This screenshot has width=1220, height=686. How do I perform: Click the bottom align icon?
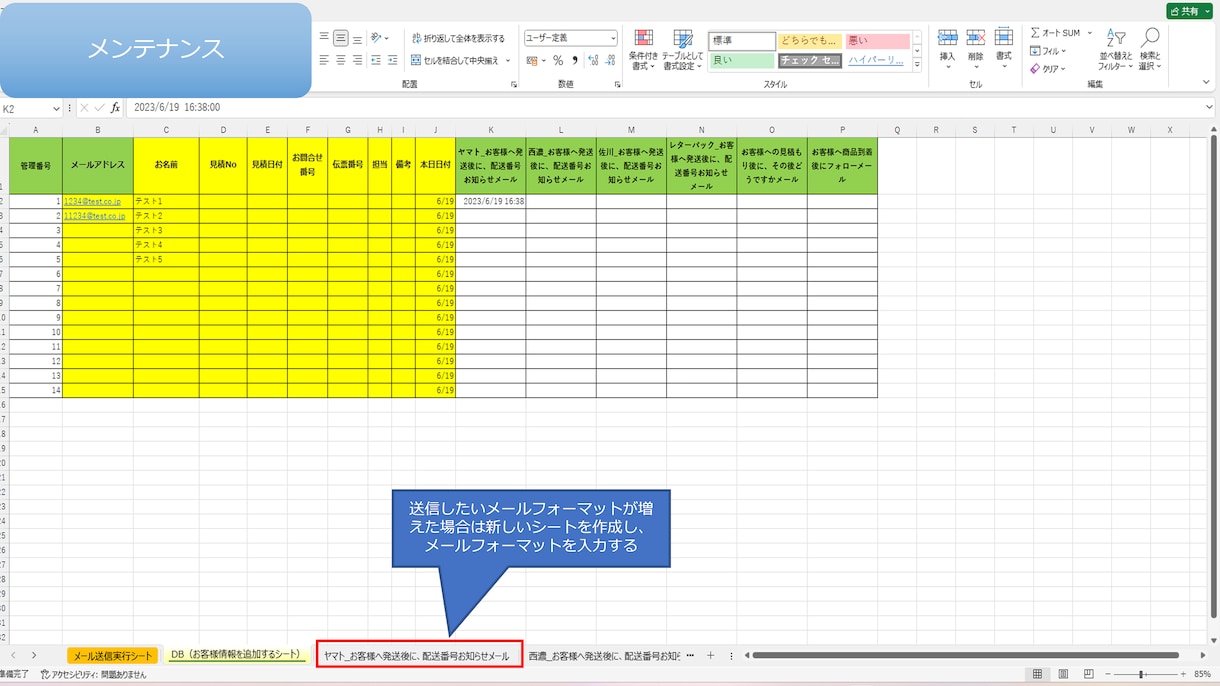357,38
